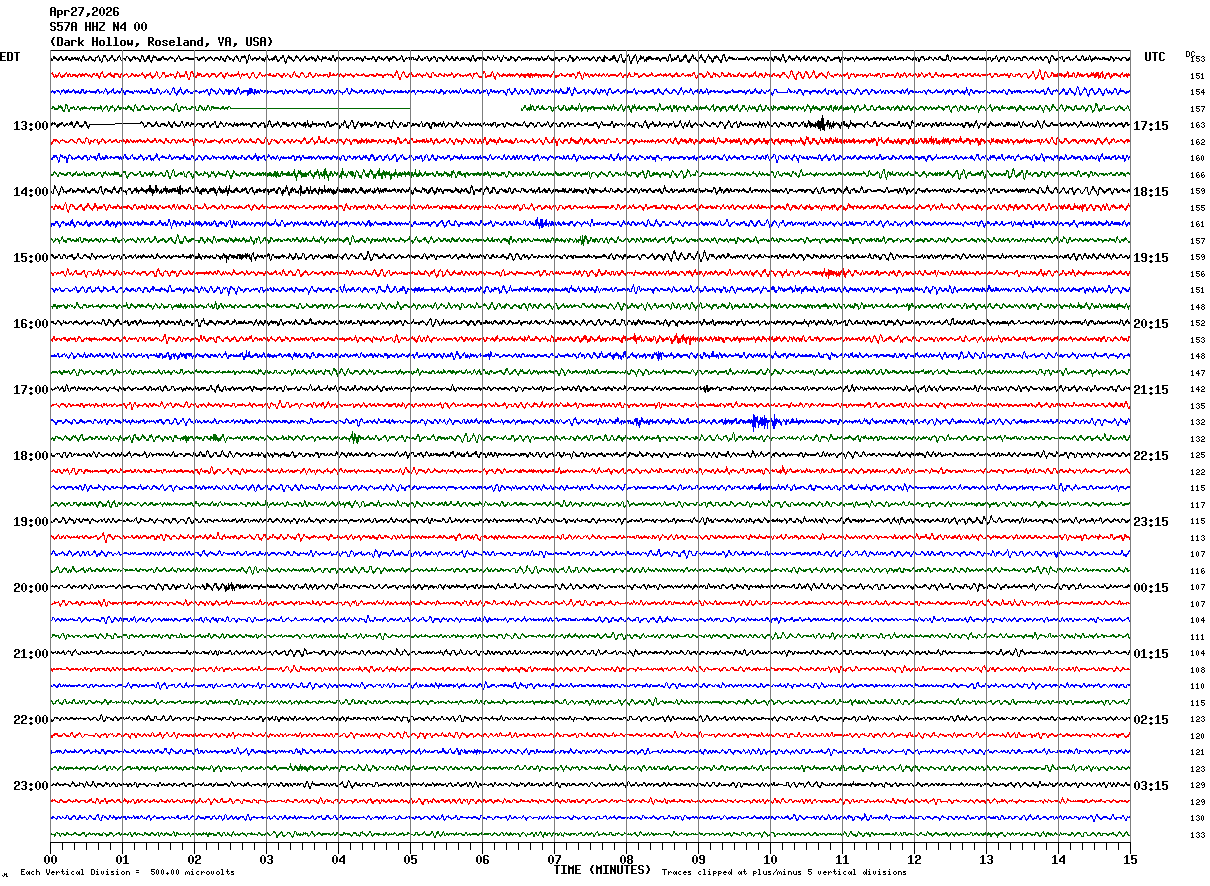The image size is (1210, 886).
Task: Click the 17:15 UTC time label
Action: tap(1151, 126)
